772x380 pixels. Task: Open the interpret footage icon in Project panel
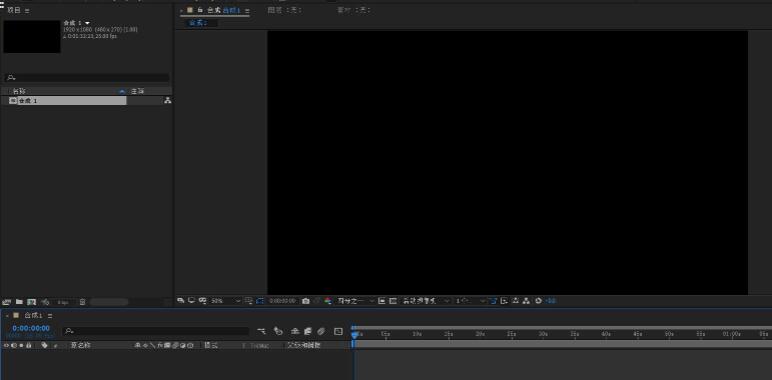coord(6,302)
